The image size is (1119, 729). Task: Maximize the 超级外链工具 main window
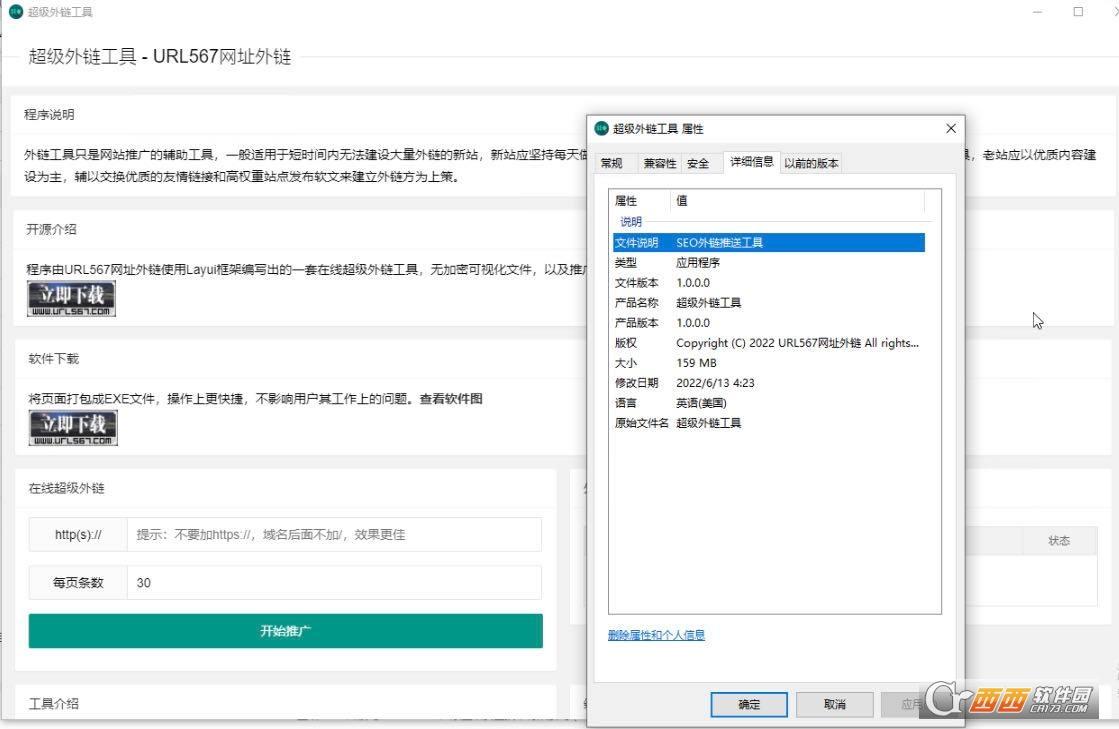[x=1078, y=12]
